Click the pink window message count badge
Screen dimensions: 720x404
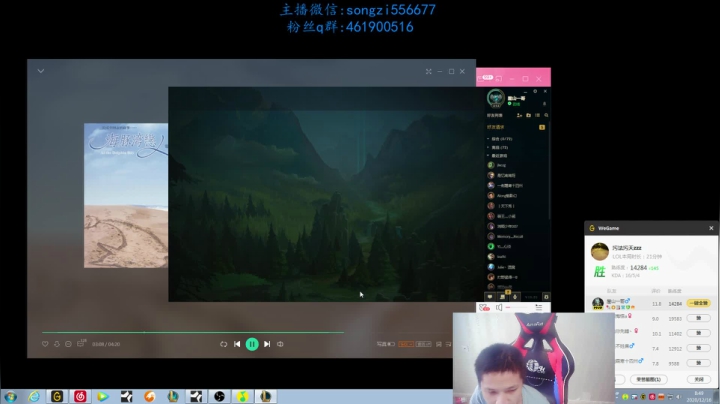point(488,78)
